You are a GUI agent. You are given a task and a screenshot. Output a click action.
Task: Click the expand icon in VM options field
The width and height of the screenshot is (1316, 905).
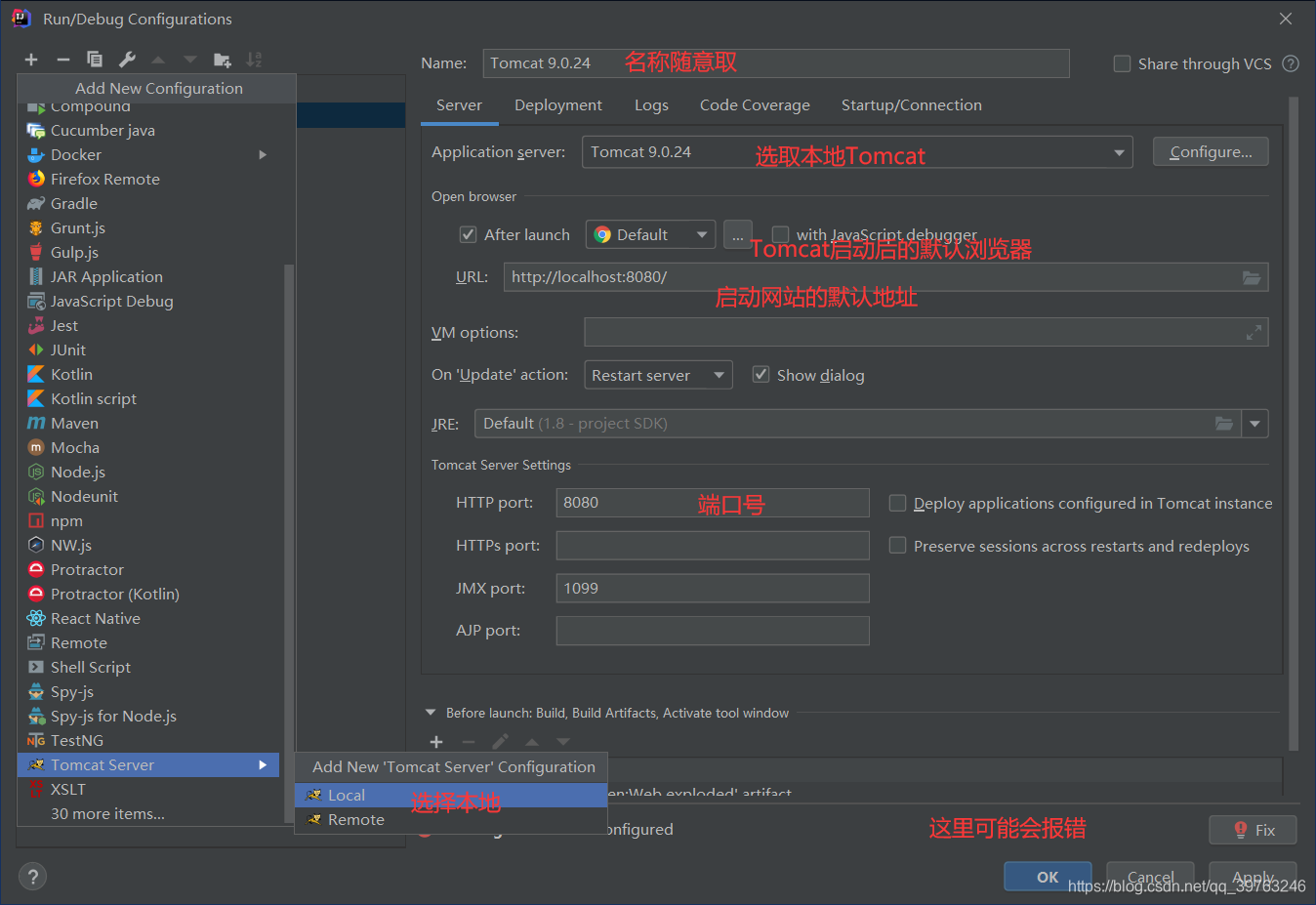[1254, 333]
